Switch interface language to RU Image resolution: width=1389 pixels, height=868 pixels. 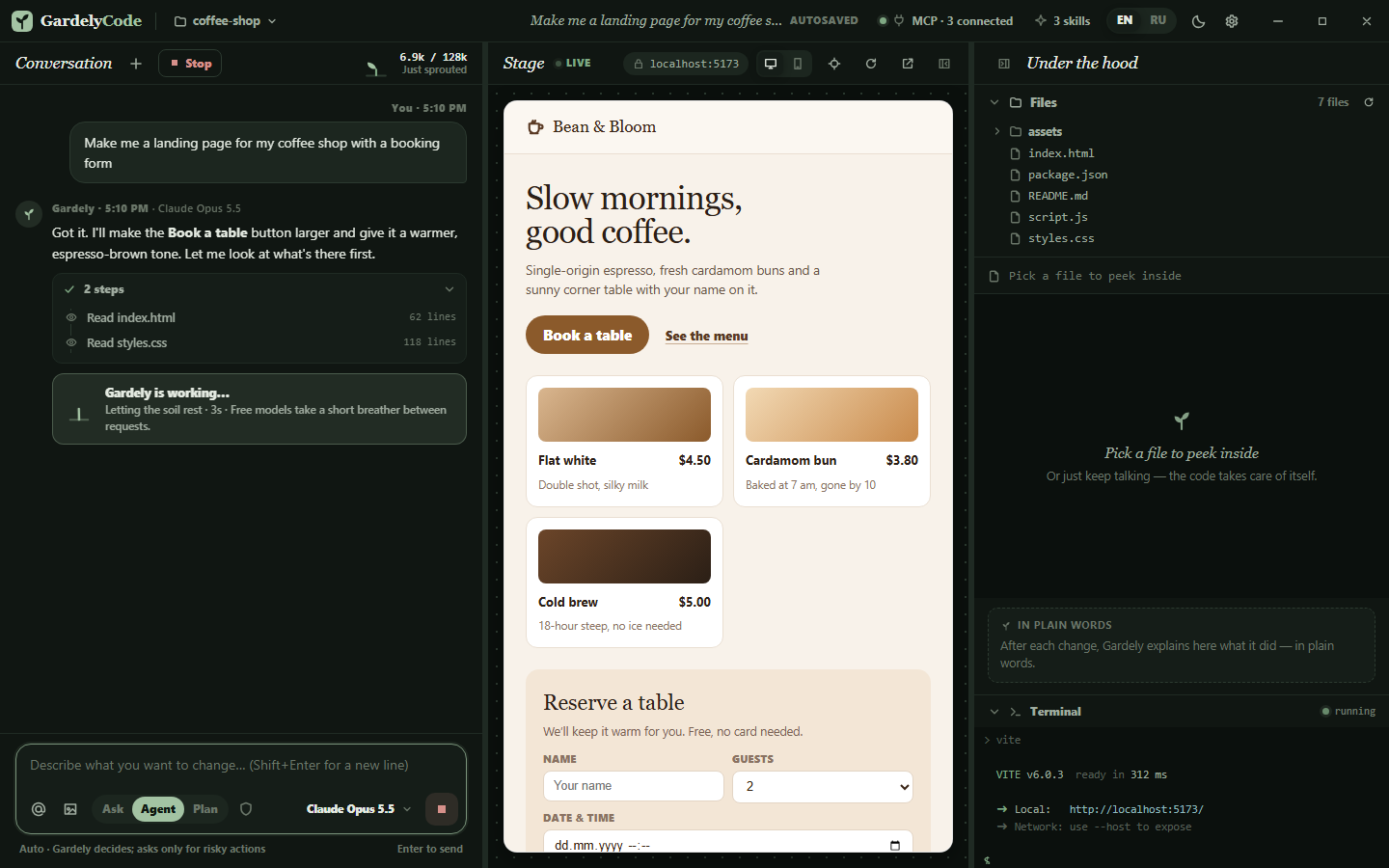1157,20
